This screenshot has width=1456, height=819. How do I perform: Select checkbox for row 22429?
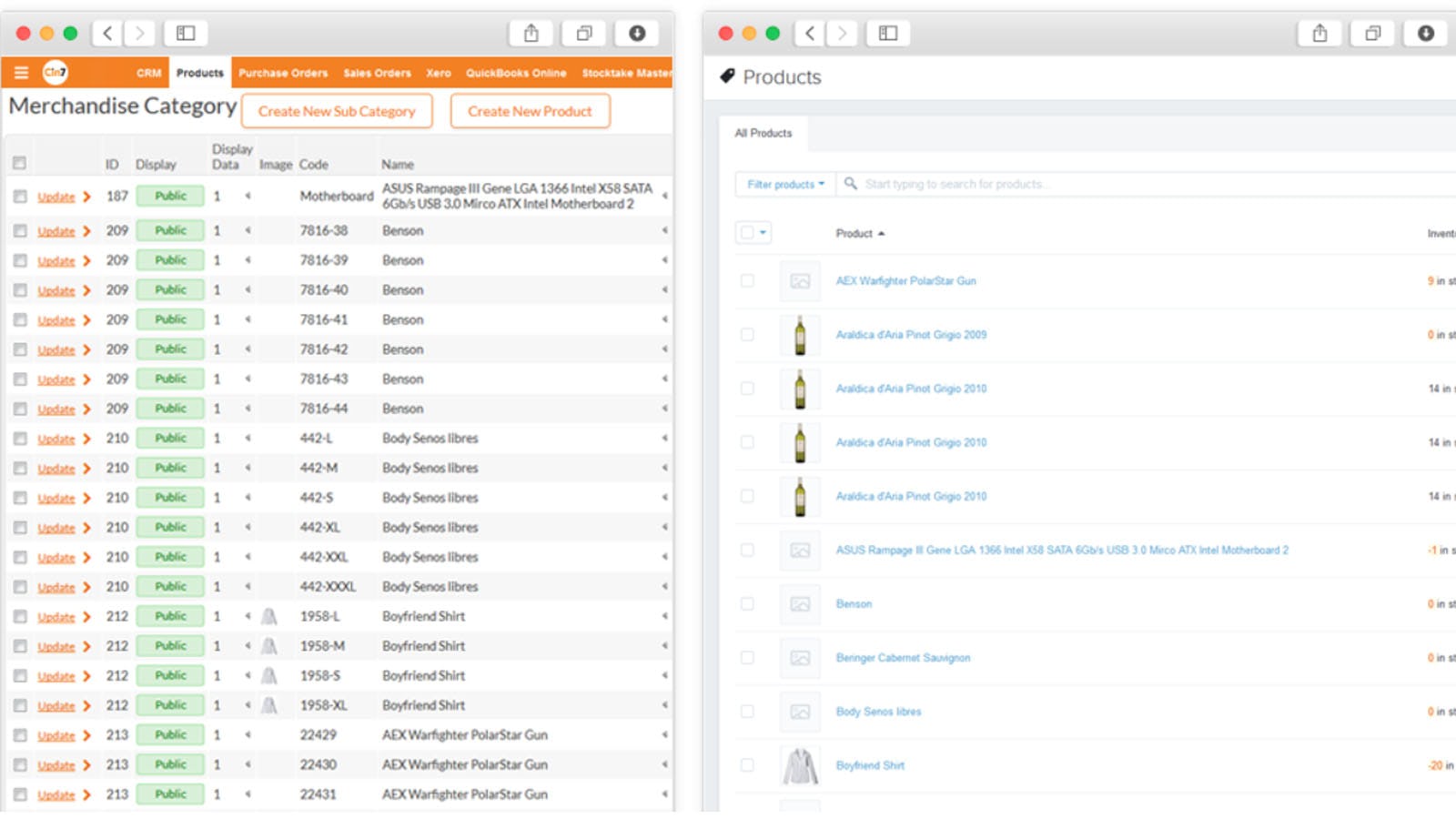pyautogui.click(x=20, y=735)
